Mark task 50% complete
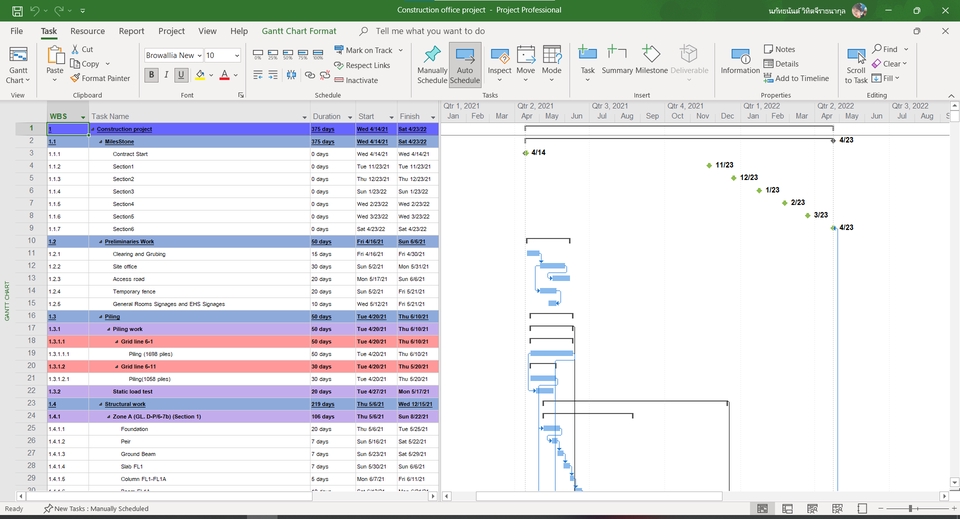Viewport: 960px width, 519px height. 288,54
